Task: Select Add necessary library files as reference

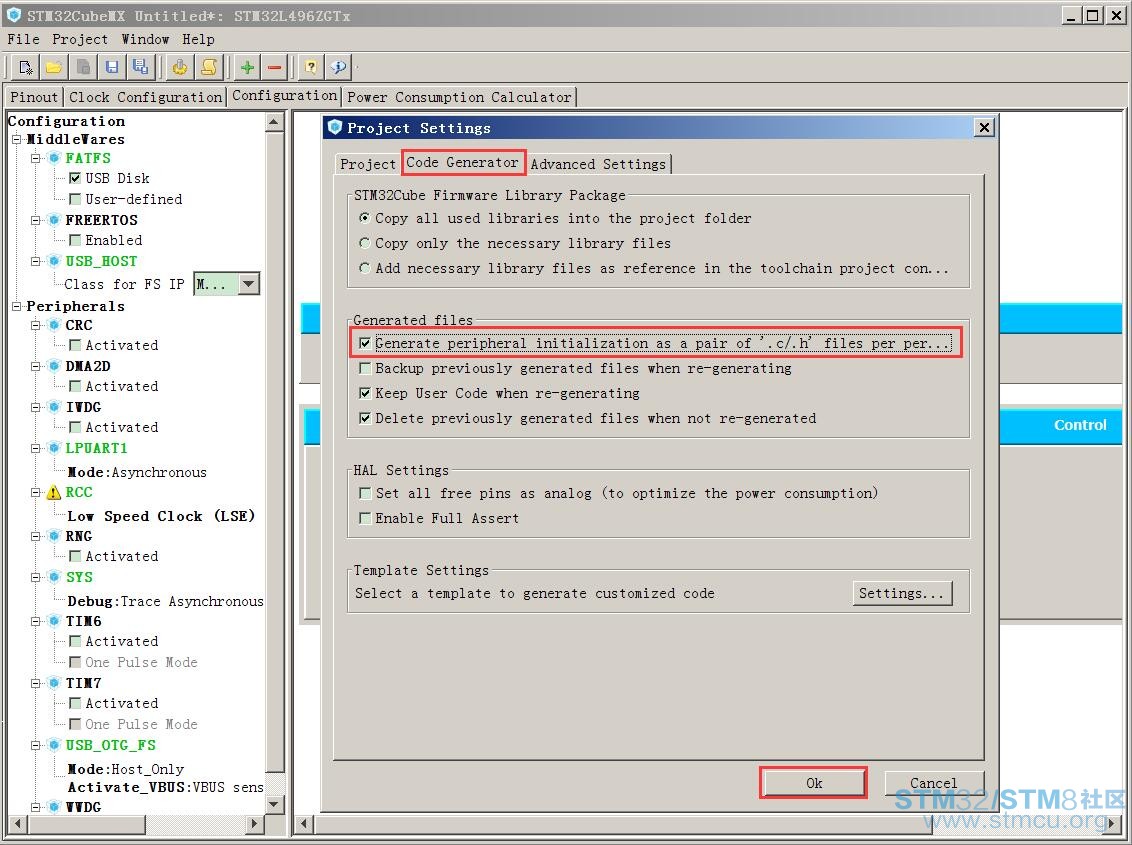Action: coord(365,269)
